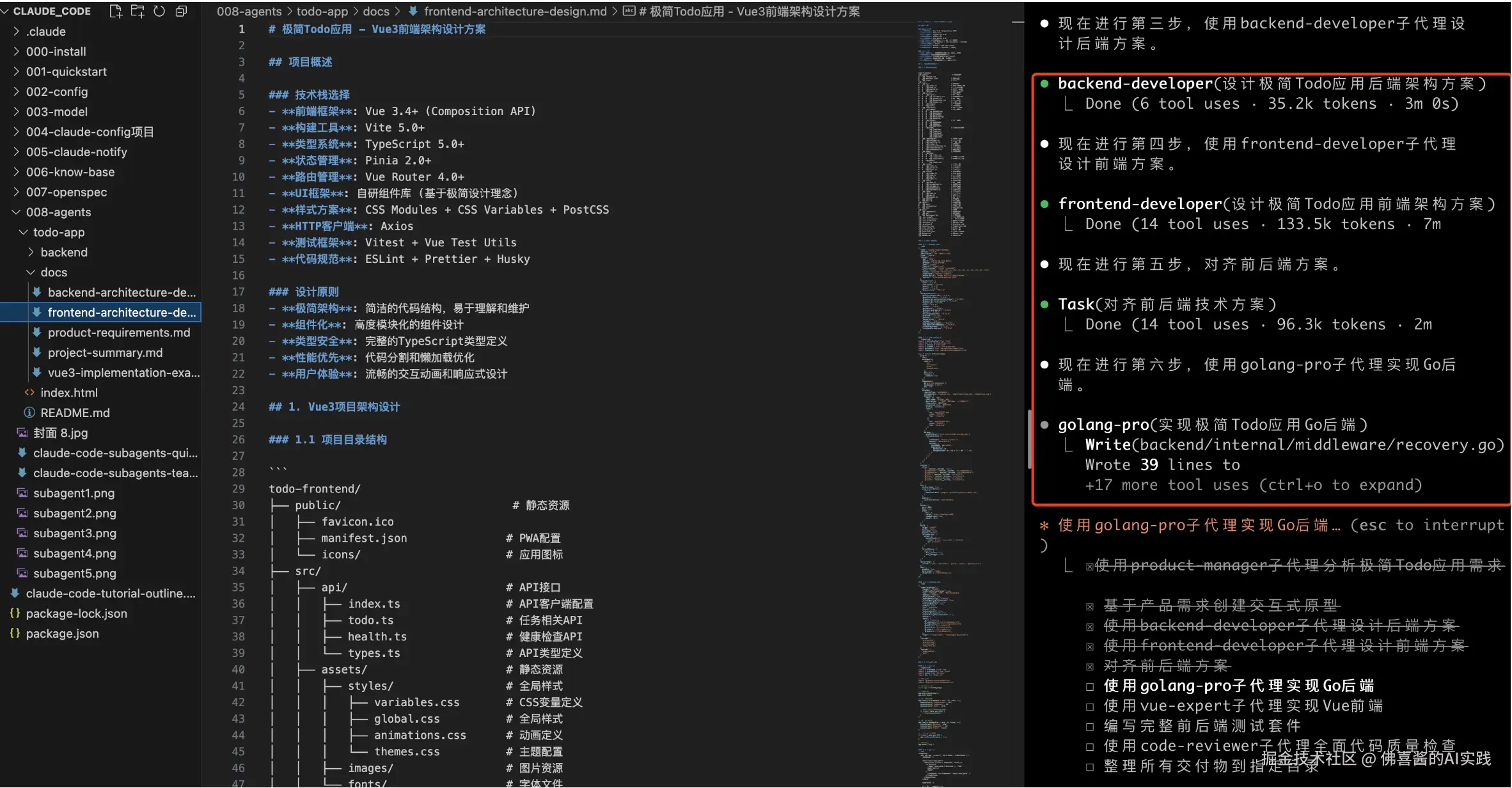Click the todo-app breadcrumb segment

[x=322, y=12]
